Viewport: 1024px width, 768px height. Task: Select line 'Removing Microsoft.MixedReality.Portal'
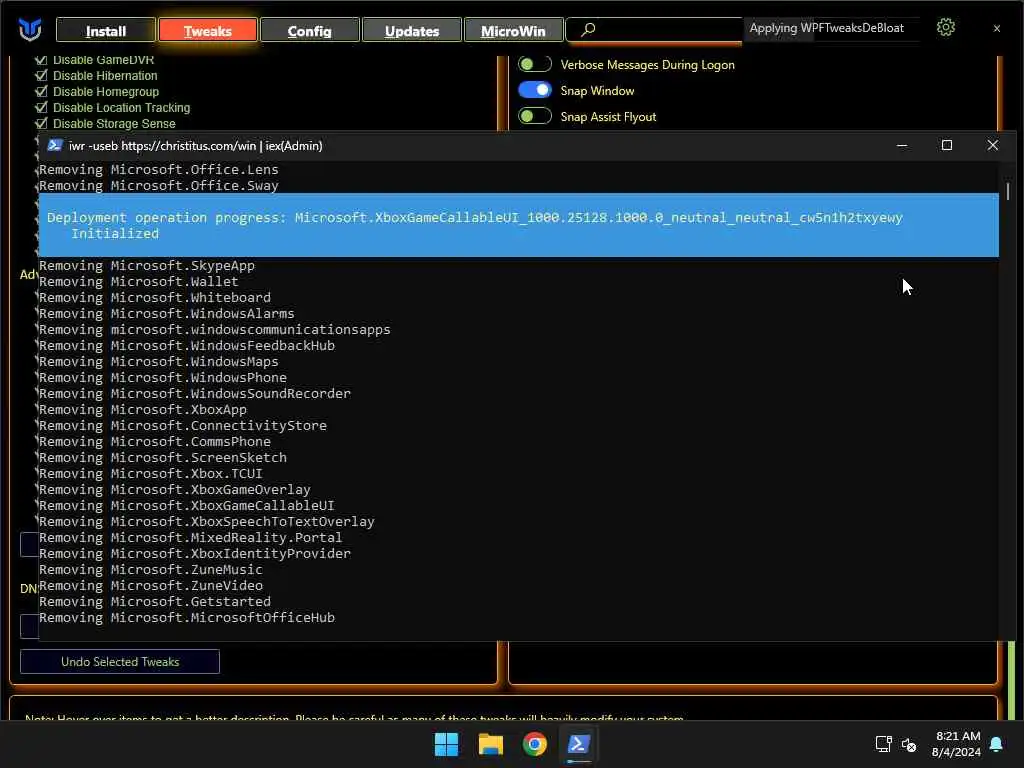pyautogui.click(x=191, y=537)
